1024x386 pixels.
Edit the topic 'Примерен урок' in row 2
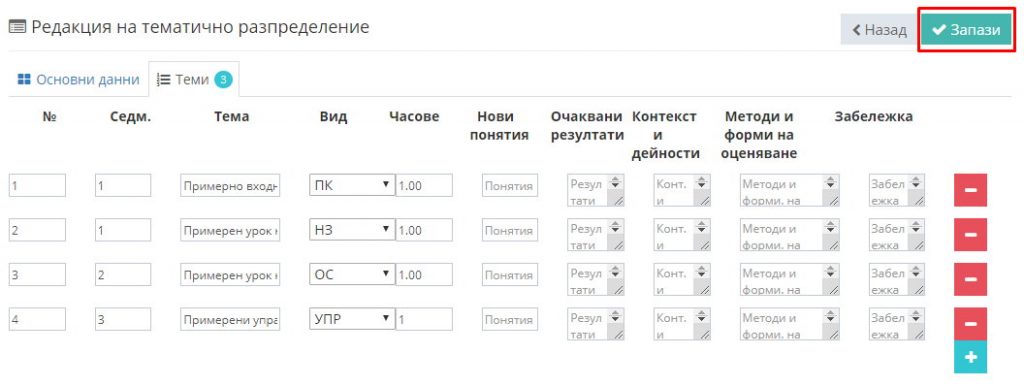click(231, 230)
